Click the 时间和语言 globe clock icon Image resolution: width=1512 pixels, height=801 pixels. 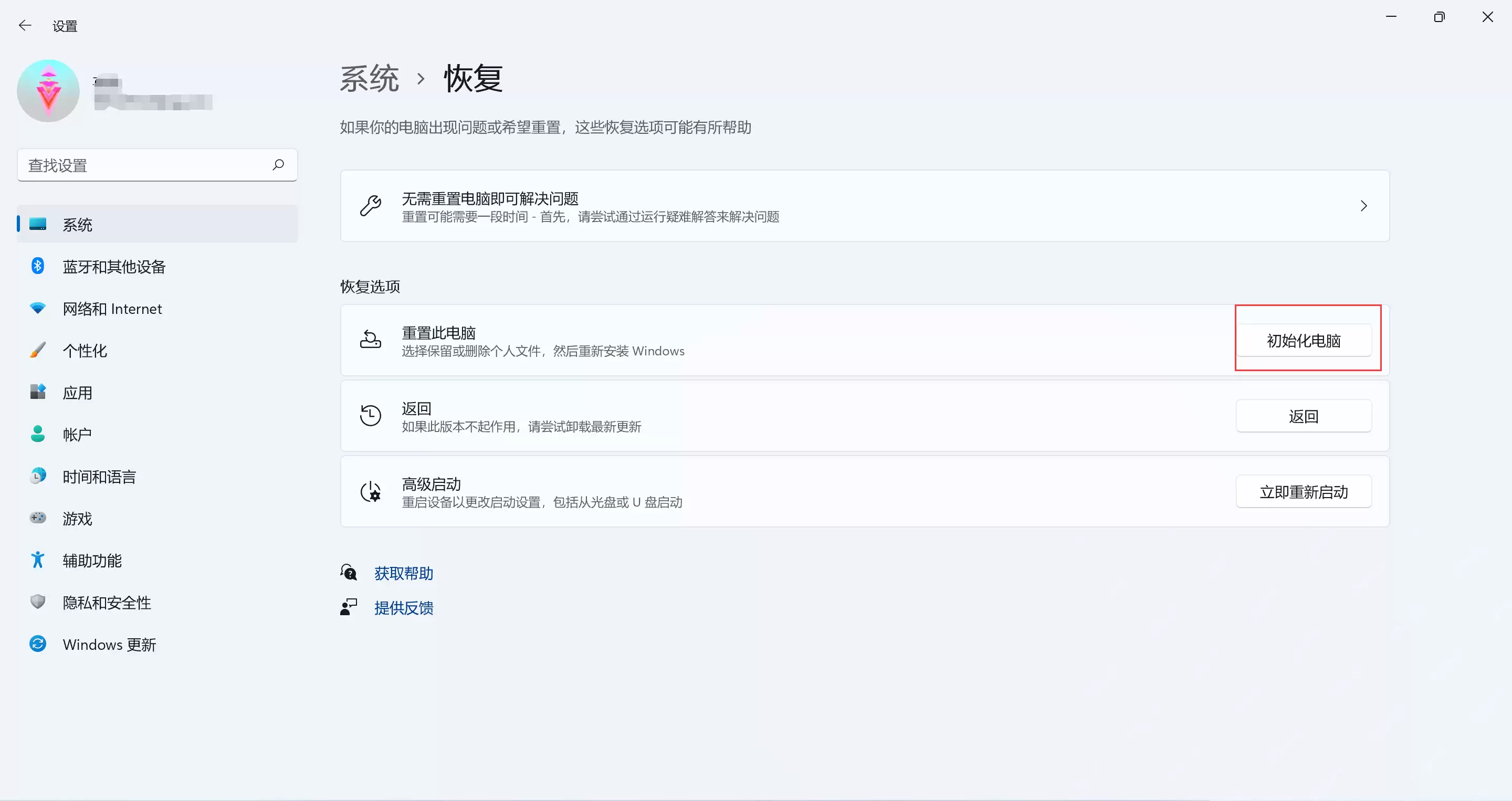pos(38,476)
